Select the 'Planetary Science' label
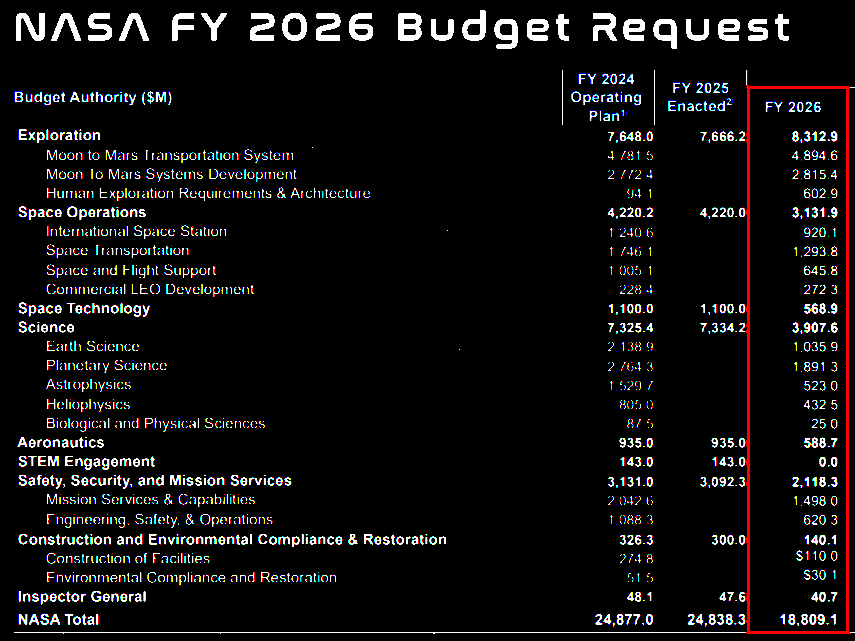The image size is (855, 641). [x=107, y=366]
